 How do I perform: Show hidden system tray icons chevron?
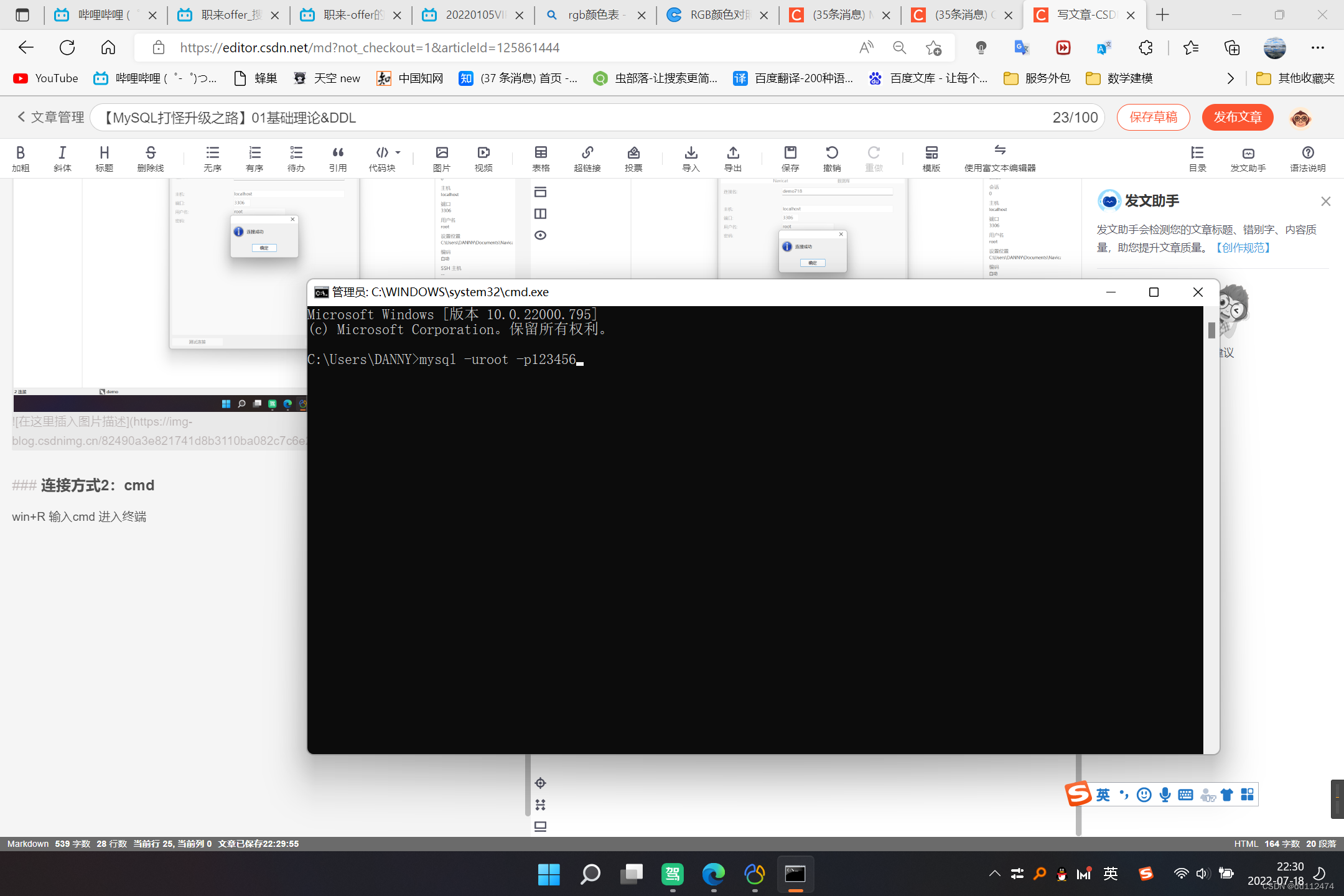click(x=994, y=874)
